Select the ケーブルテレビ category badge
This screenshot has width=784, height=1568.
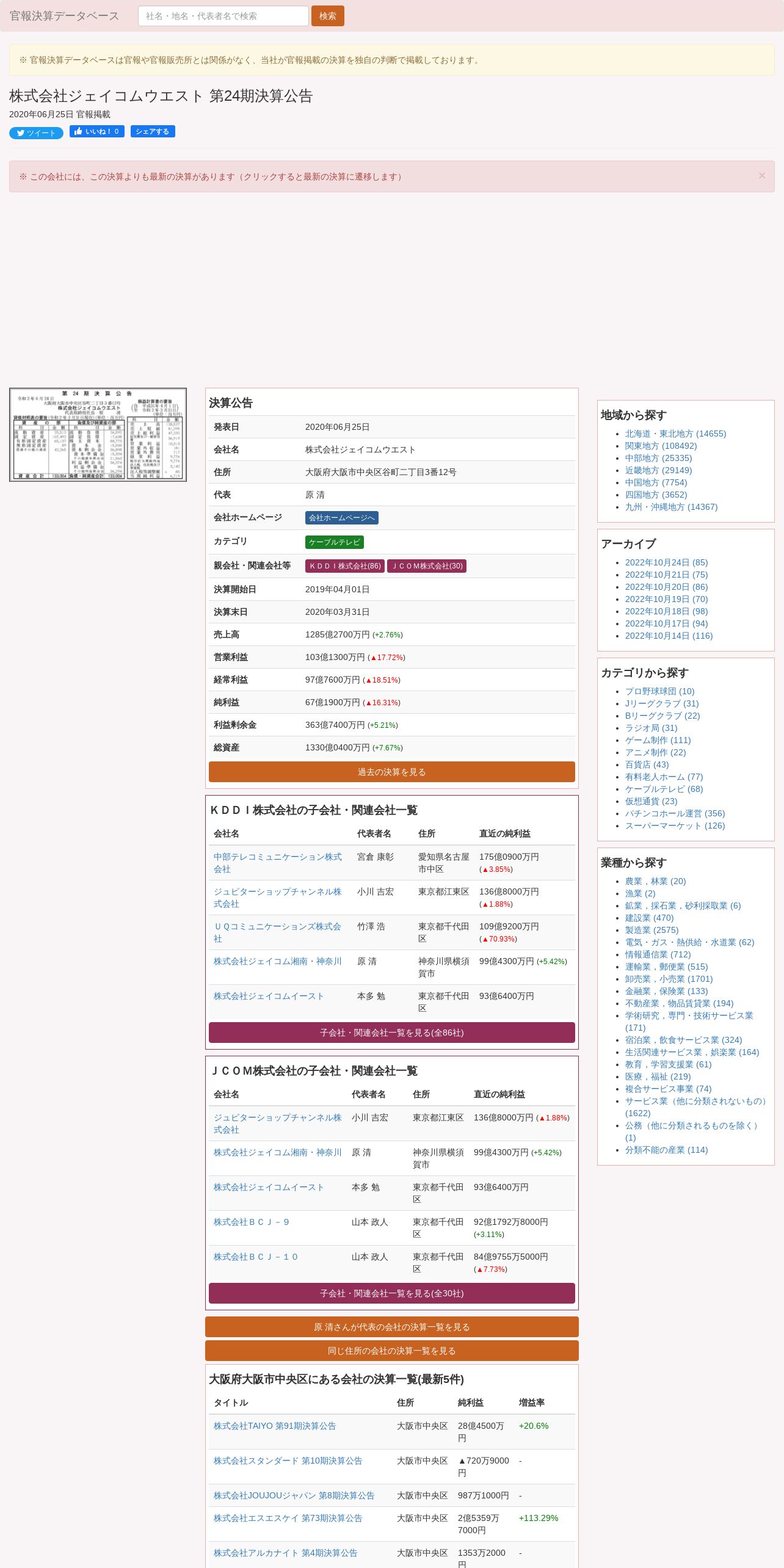tap(335, 542)
